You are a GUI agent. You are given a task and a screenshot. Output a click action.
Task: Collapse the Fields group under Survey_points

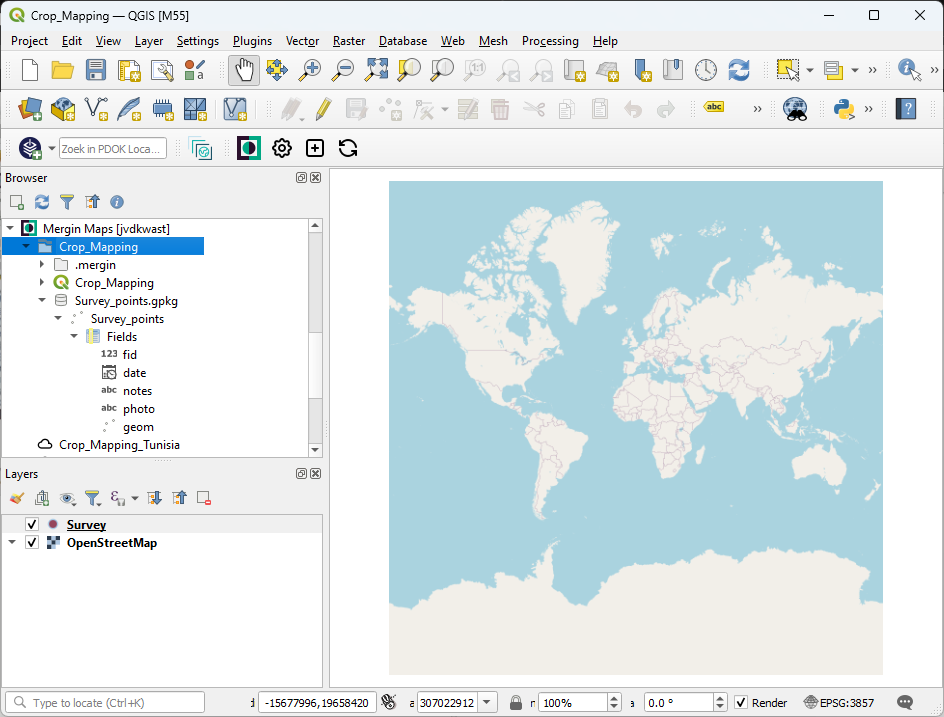(x=73, y=336)
